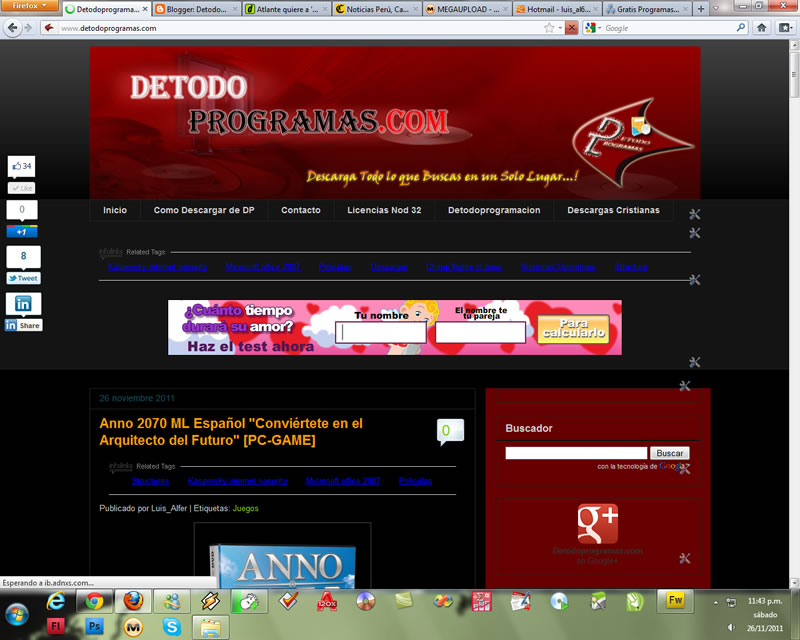This screenshot has width=800, height=640.
Task: Open the Anno game cover thumbnail
Action: (x=283, y=556)
